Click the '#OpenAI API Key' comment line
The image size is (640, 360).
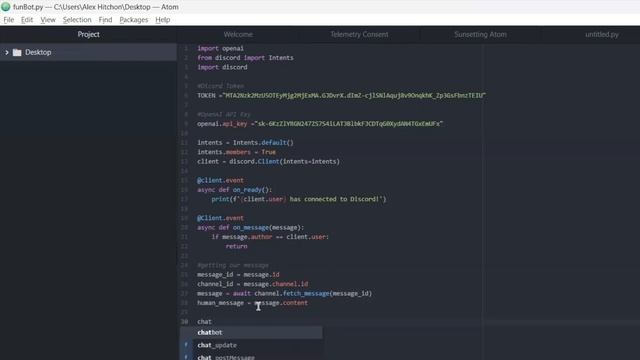coord(224,114)
